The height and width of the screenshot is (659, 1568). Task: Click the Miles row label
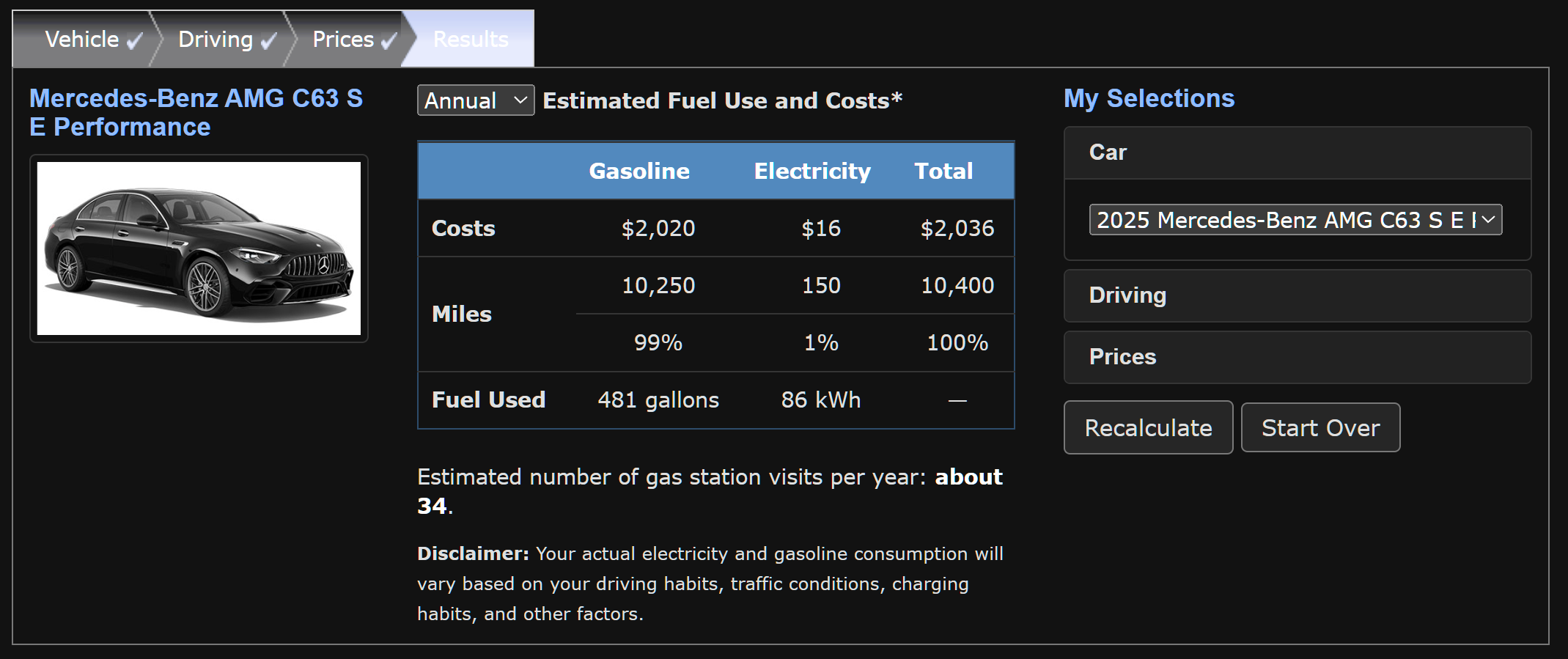(462, 314)
